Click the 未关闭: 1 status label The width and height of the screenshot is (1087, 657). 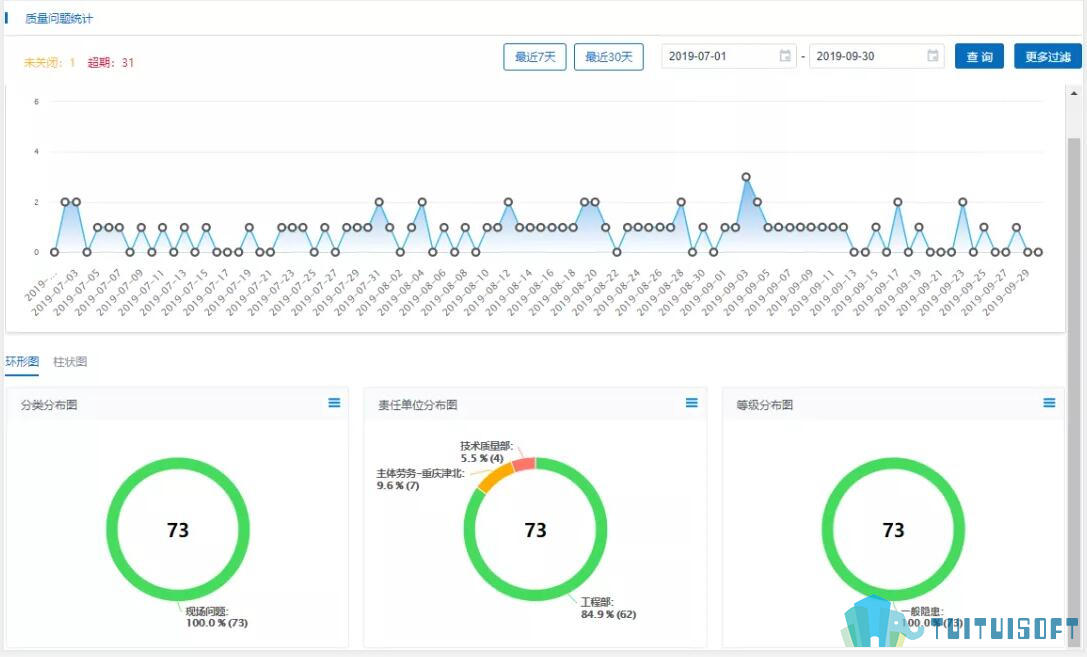point(49,62)
